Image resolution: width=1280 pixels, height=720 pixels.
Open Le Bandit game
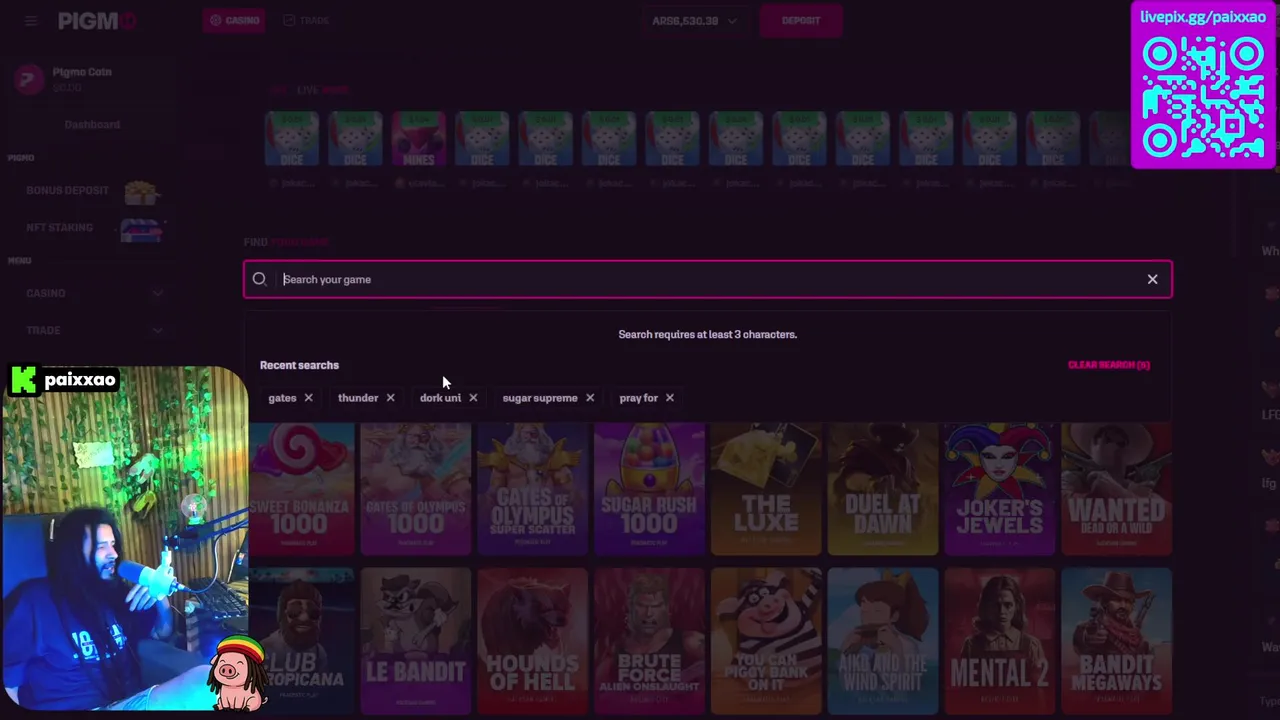pos(415,642)
